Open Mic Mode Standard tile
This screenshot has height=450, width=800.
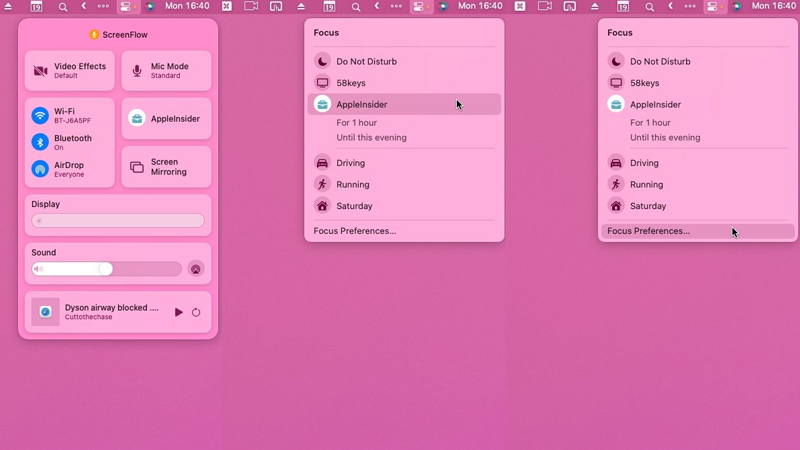(166, 70)
